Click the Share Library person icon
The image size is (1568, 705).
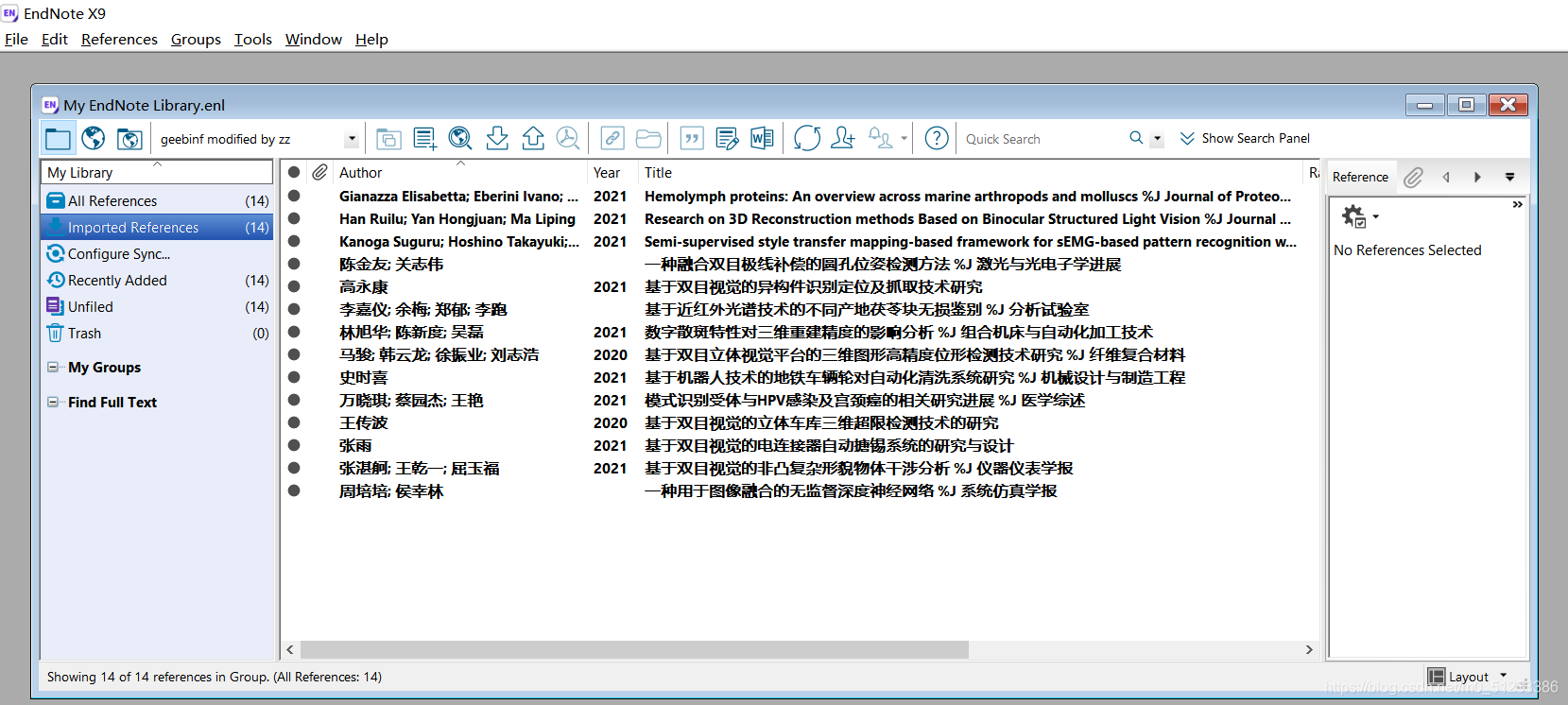click(842, 139)
